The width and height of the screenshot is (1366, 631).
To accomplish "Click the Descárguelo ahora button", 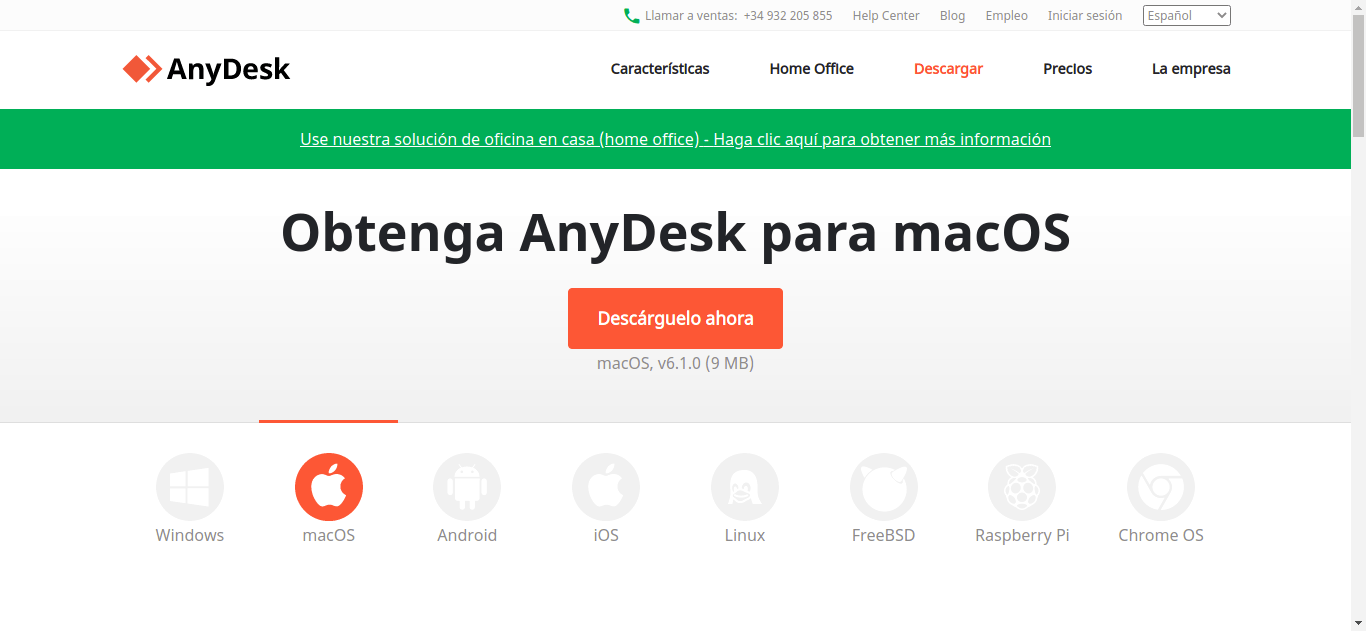I will coord(675,318).
